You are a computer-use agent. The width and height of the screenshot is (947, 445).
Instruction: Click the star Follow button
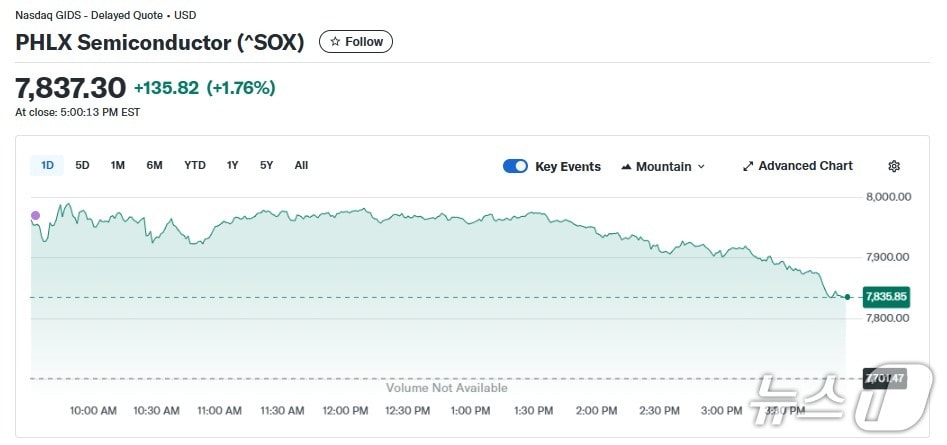[356, 42]
